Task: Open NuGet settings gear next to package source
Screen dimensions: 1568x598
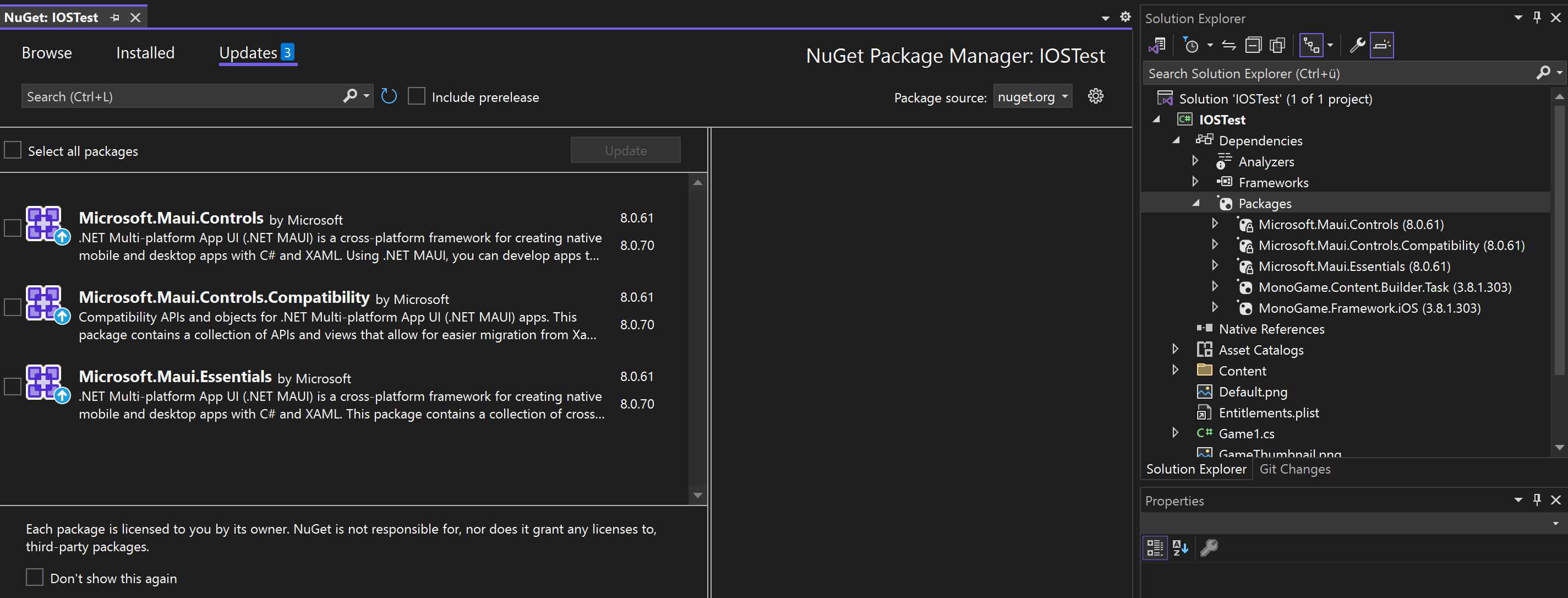Action: pos(1096,96)
